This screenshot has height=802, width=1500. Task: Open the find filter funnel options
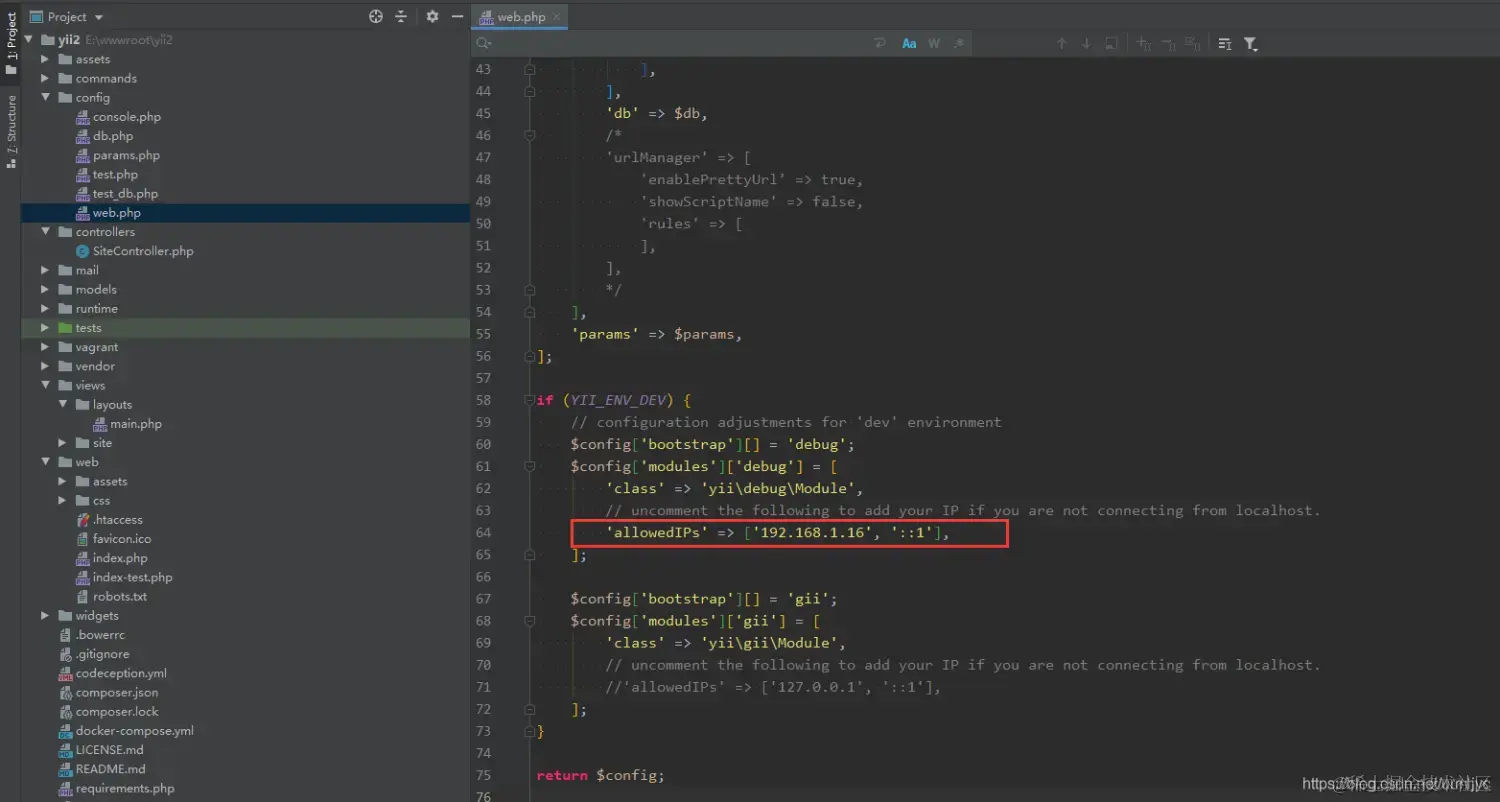[x=1250, y=43]
